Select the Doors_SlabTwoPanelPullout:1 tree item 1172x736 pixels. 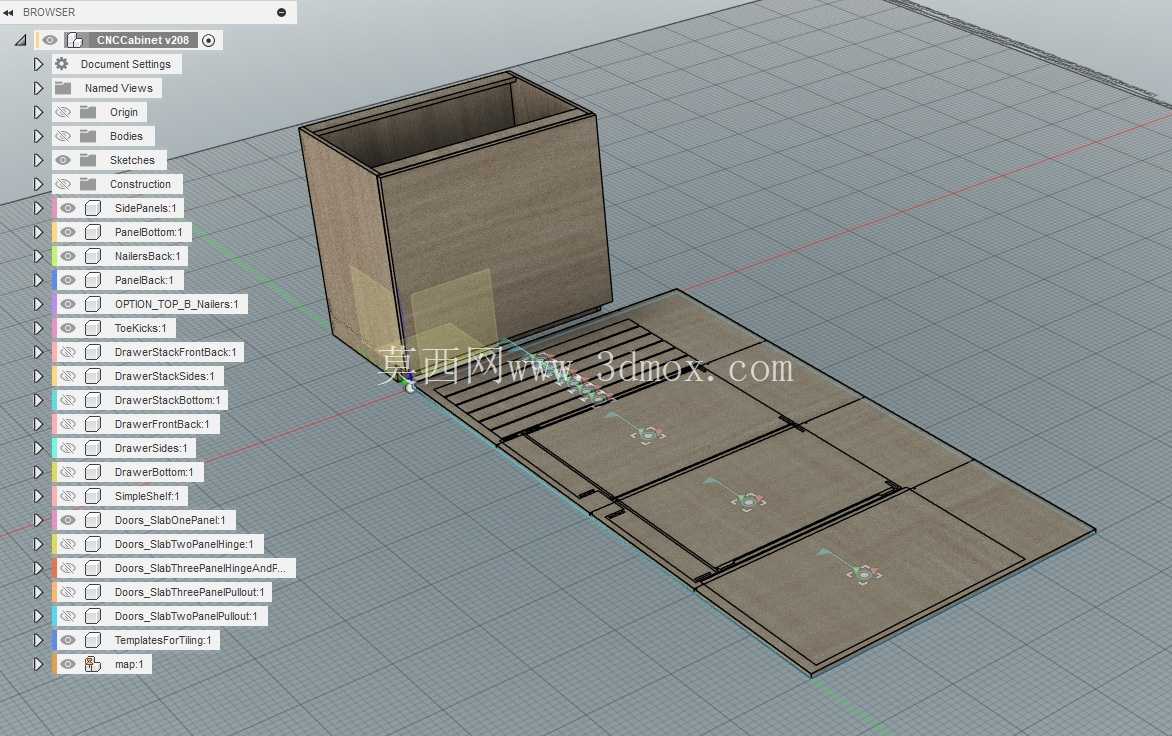click(185, 616)
